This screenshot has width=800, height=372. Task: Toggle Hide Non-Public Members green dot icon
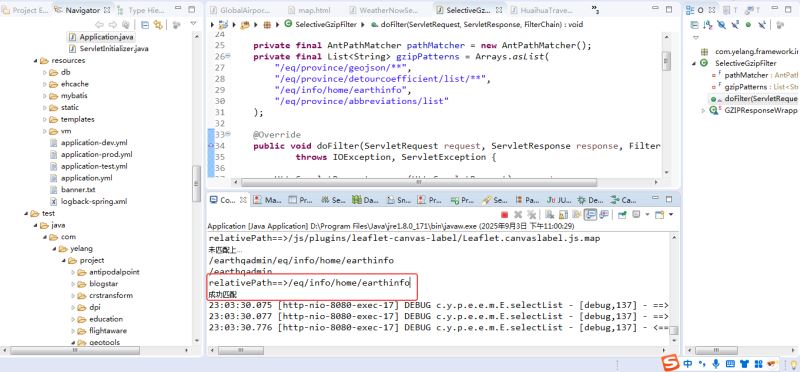click(748, 24)
